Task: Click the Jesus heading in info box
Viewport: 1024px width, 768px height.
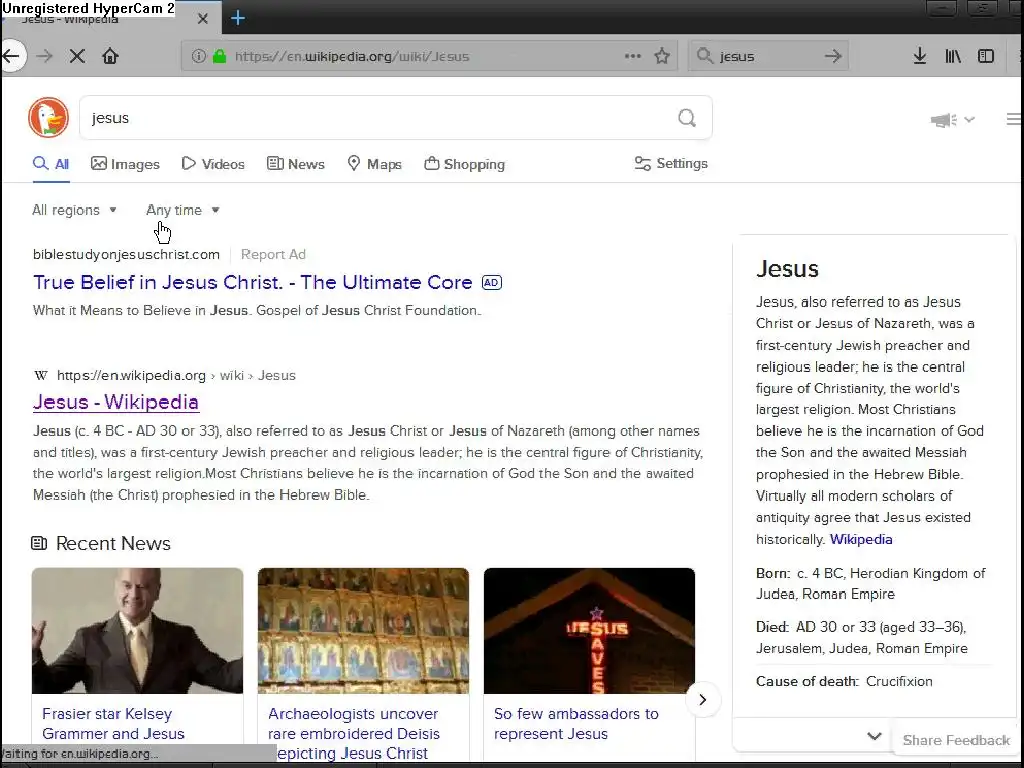Action: [x=787, y=269]
